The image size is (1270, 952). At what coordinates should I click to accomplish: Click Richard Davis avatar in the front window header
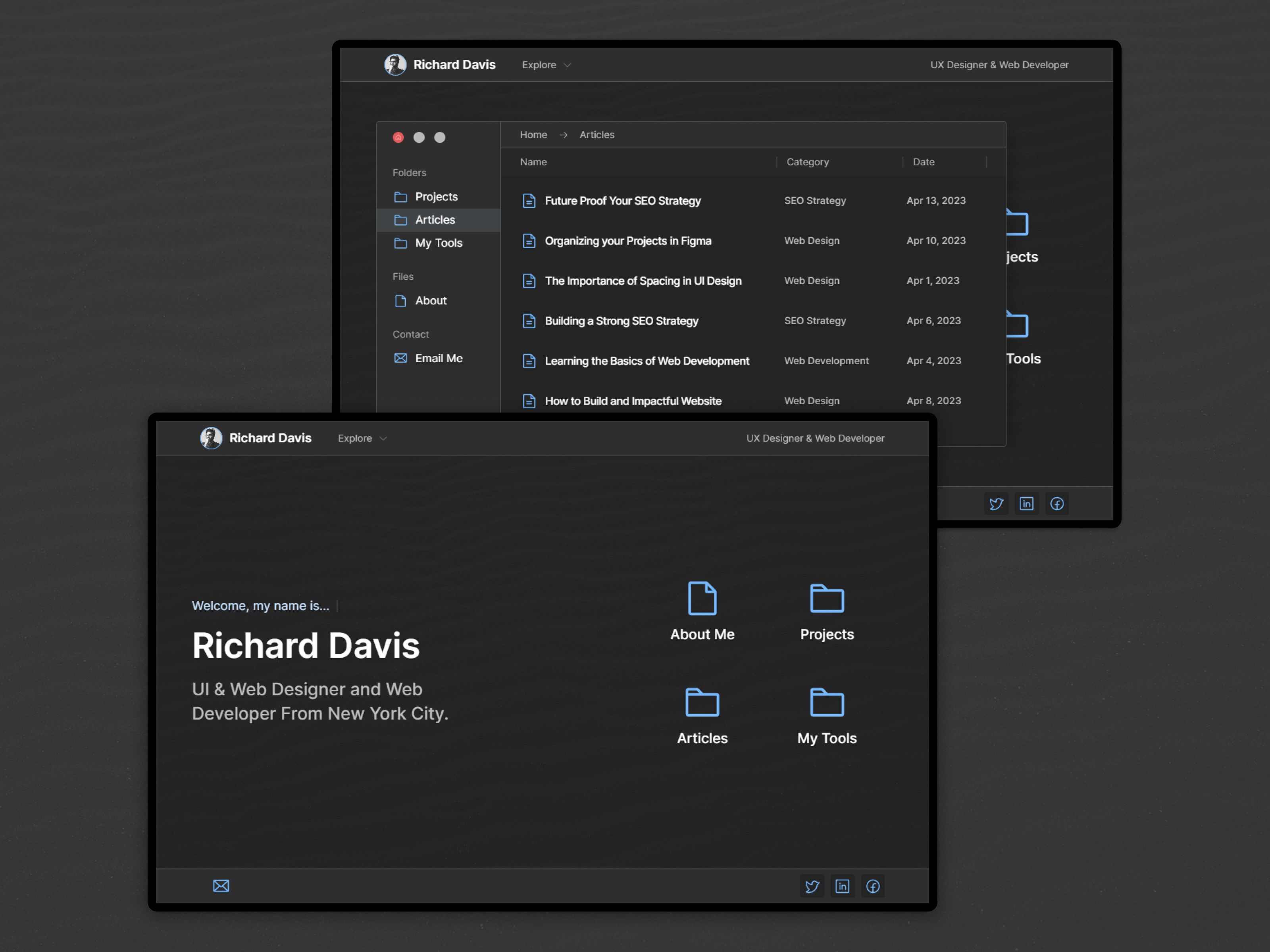click(x=211, y=438)
